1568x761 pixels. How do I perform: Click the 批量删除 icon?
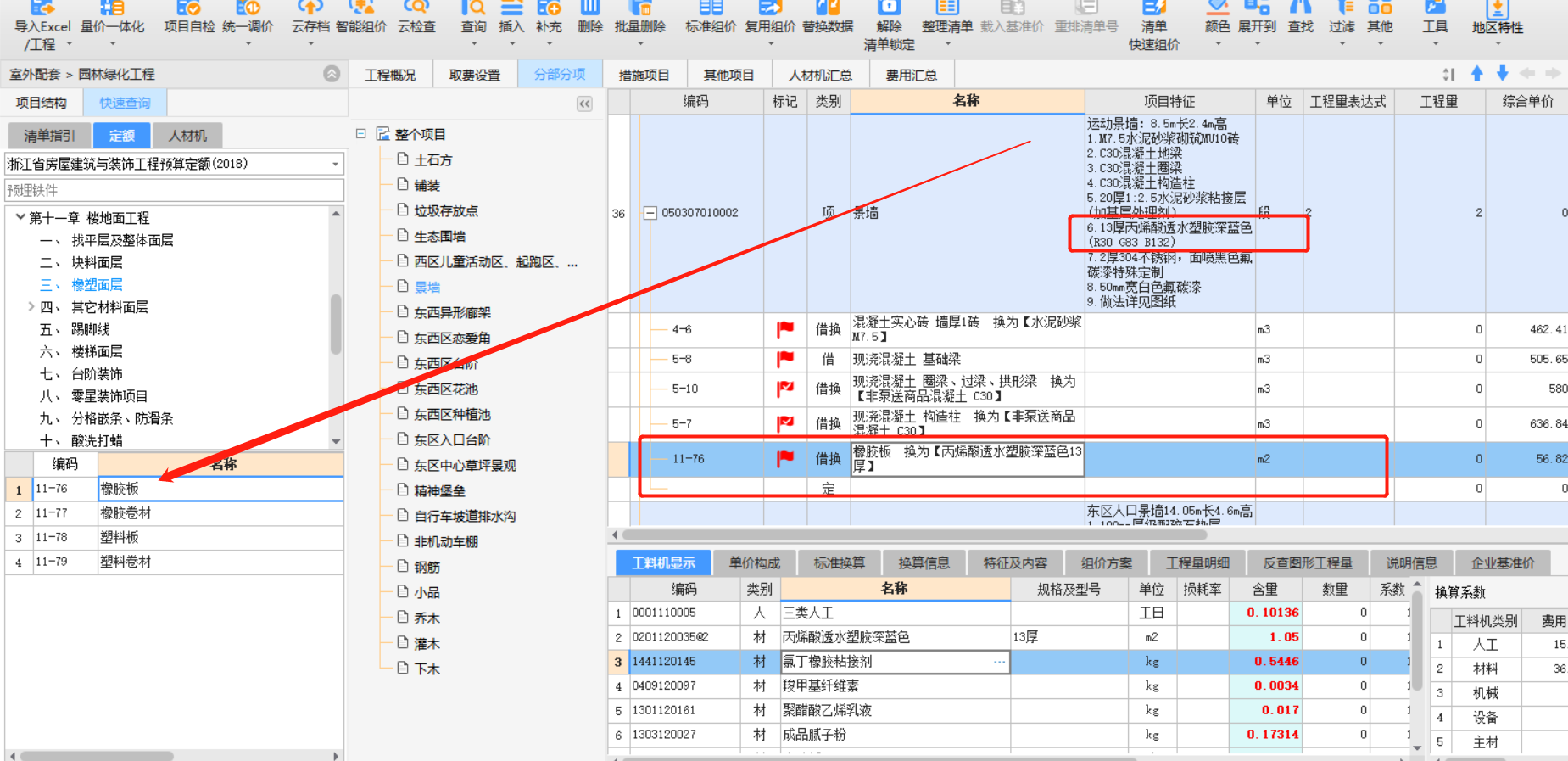pos(640,19)
